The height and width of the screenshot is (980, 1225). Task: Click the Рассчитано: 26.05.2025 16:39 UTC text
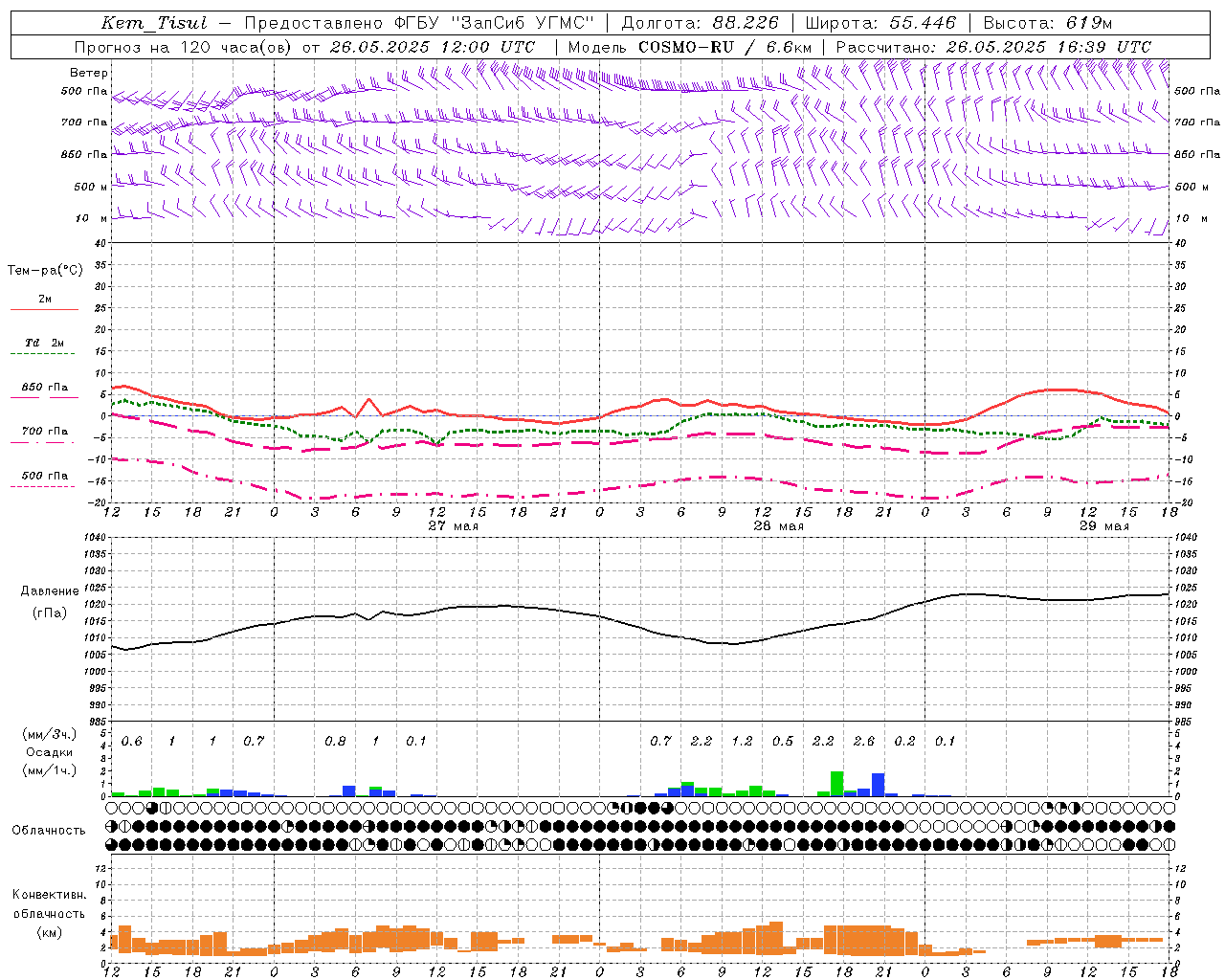(993, 47)
